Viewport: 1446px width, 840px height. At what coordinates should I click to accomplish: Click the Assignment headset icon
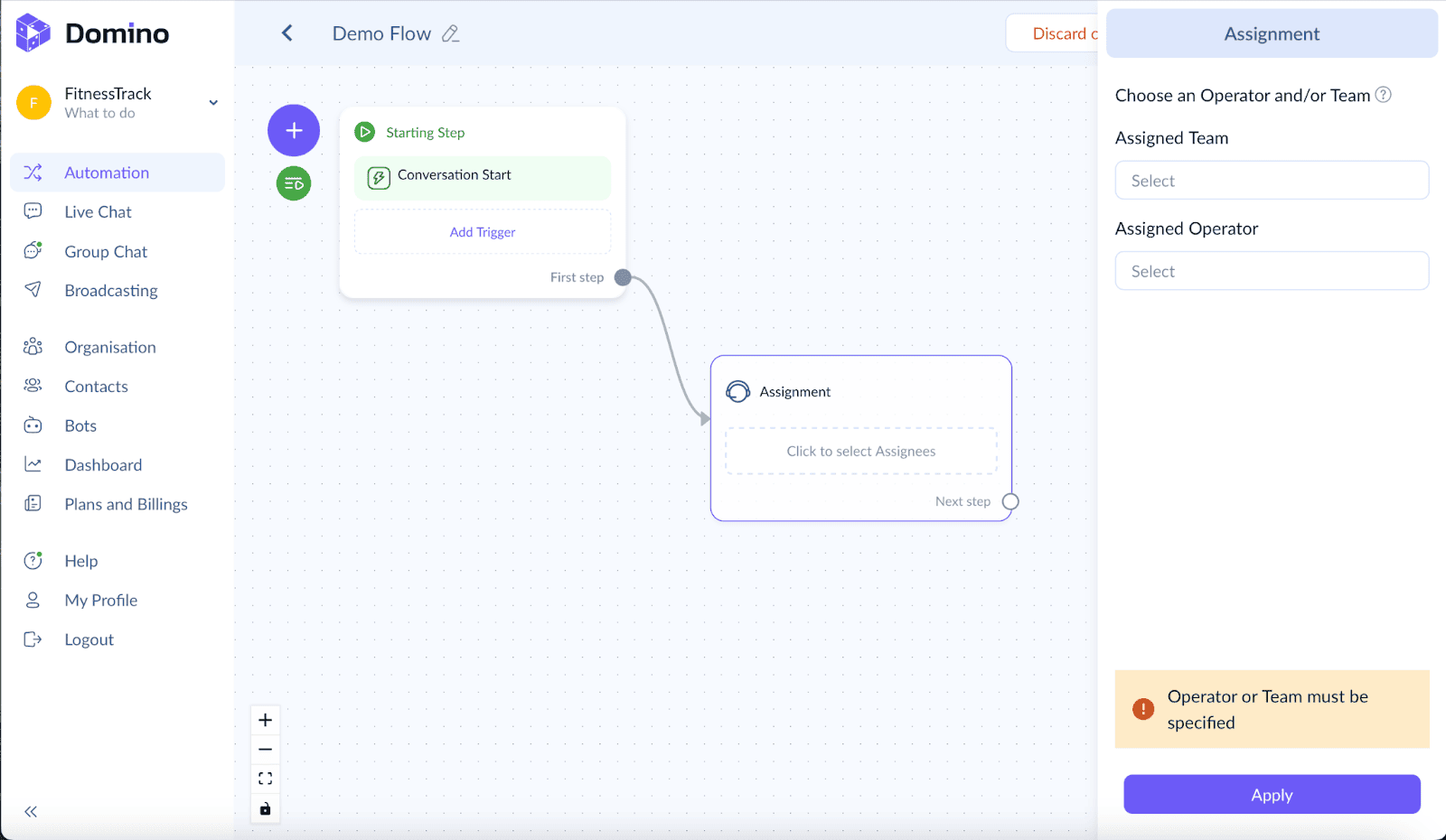(x=738, y=392)
